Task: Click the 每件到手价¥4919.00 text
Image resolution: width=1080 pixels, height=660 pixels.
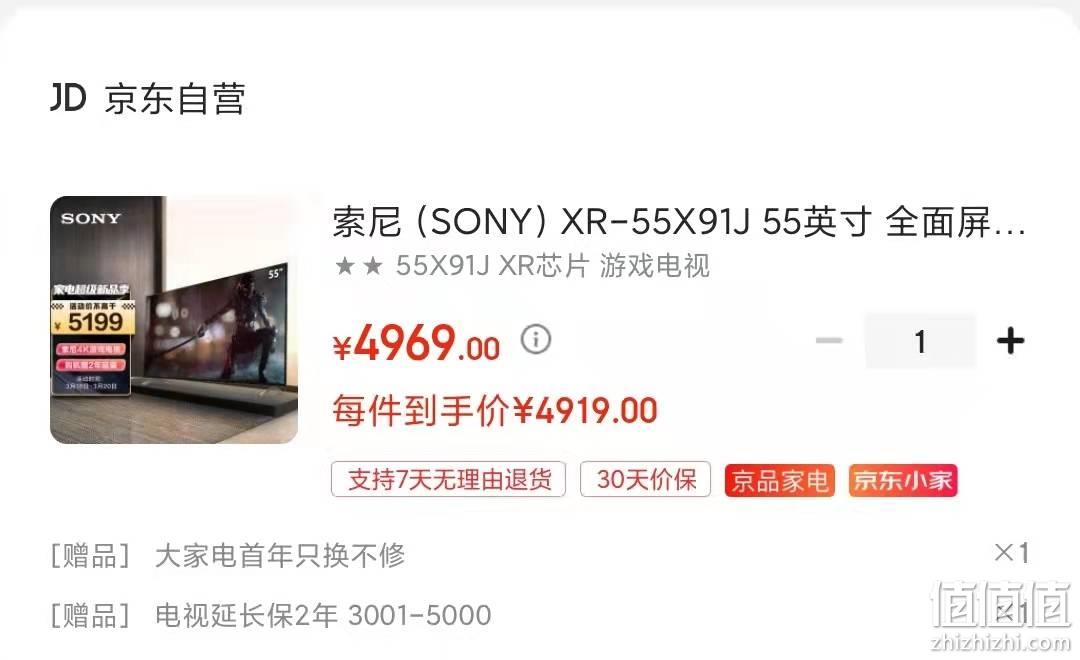Action: click(x=495, y=411)
